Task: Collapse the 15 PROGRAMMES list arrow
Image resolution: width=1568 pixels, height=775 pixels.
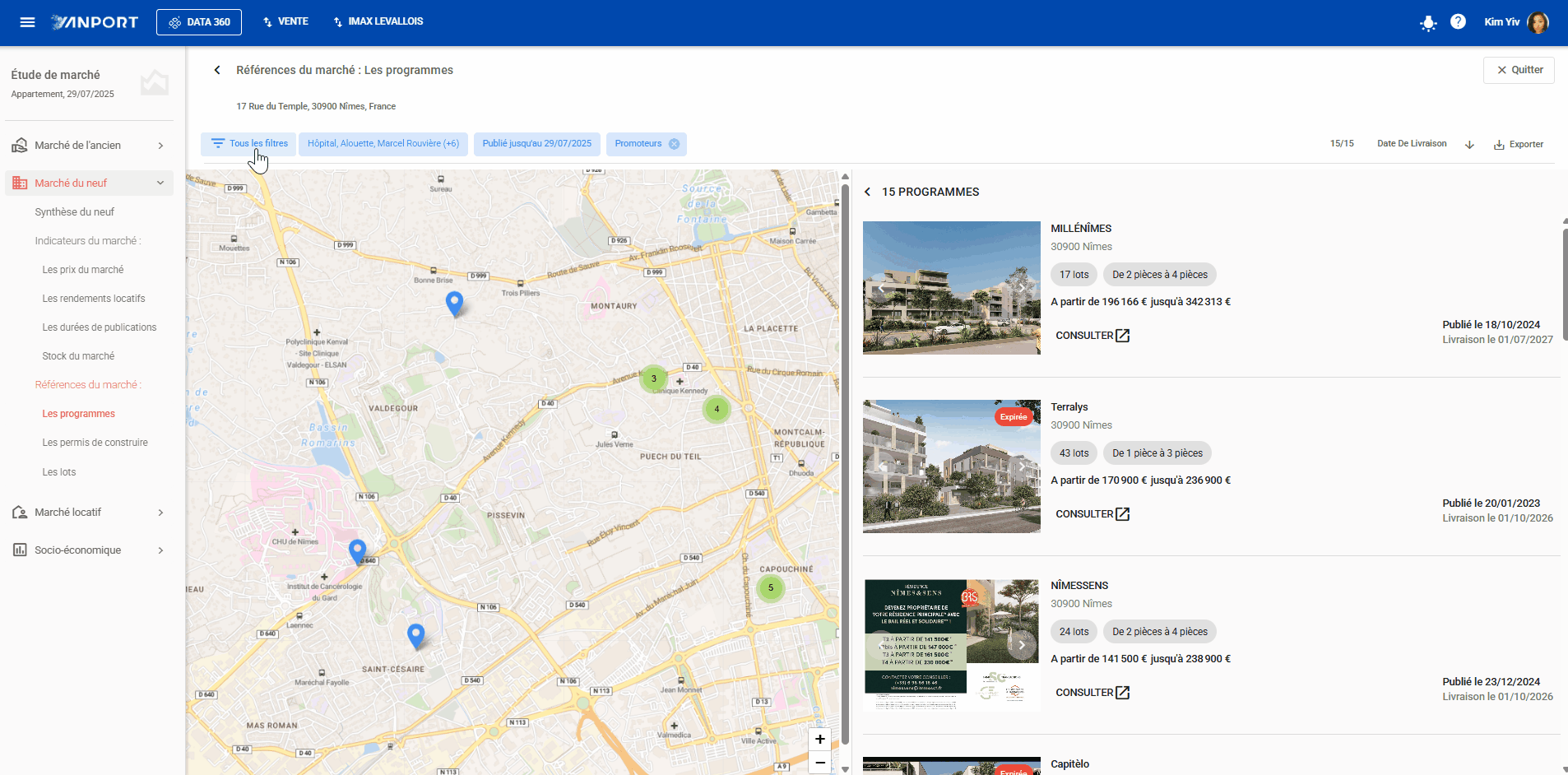Action: (x=867, y=192)
